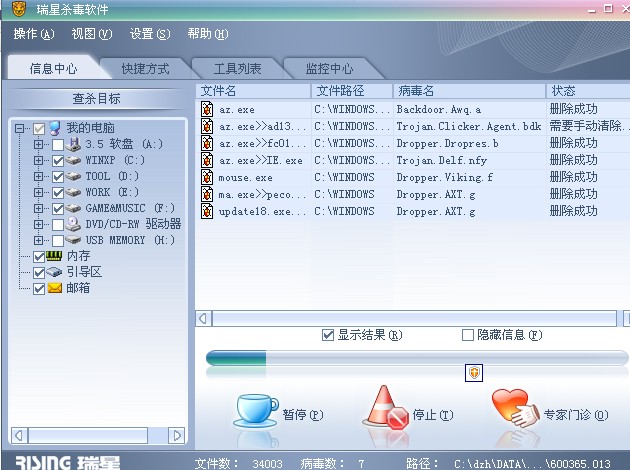This screenshot has height=470, width=630.
Task: Toggle the 我的电脑 checkbox
Action: (39, 129)
